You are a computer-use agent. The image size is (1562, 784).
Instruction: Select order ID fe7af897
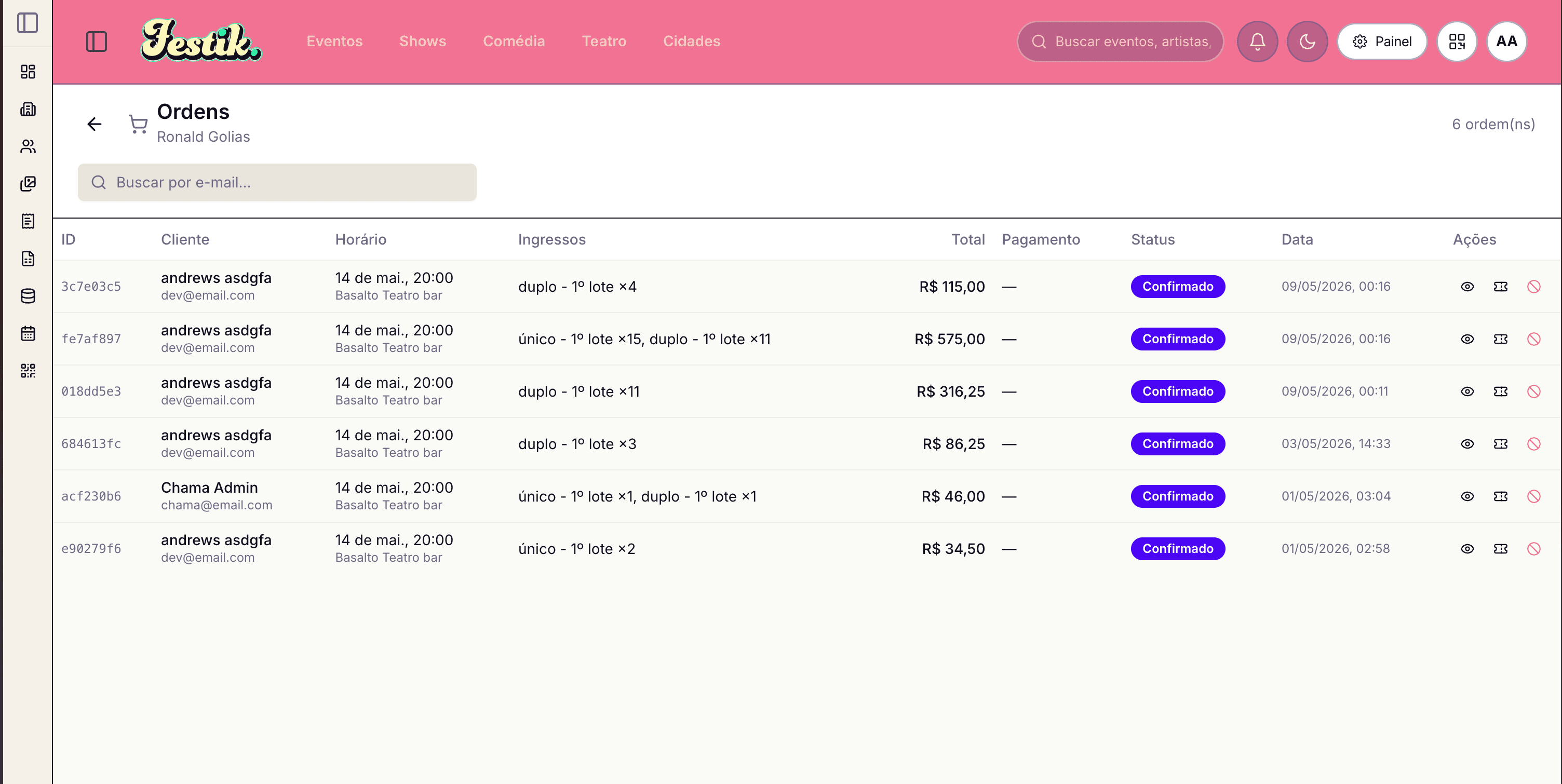coord(91,339)
